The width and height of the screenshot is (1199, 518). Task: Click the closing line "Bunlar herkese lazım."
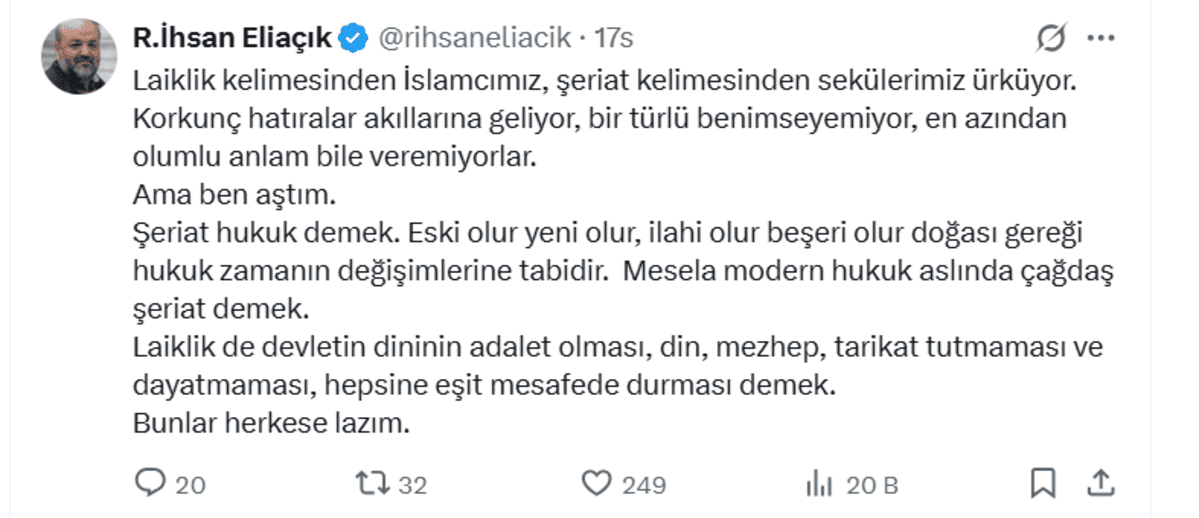coord(272,422)
